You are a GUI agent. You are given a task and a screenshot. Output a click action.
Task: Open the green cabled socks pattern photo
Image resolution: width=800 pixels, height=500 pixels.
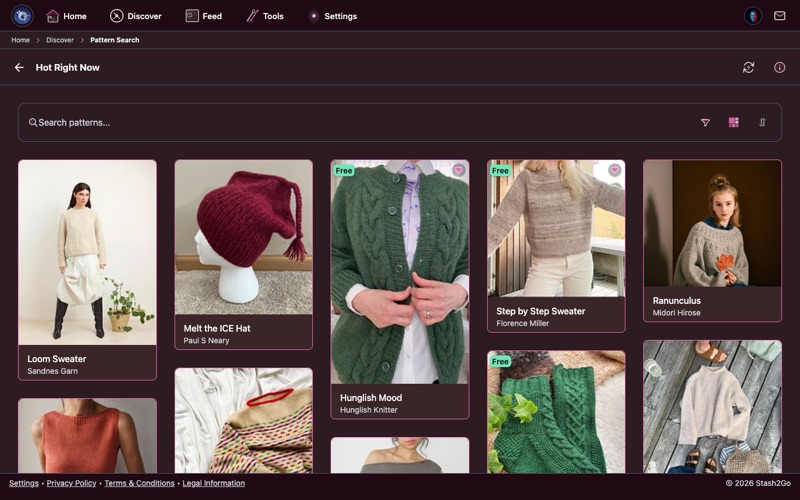pos(556,412)
